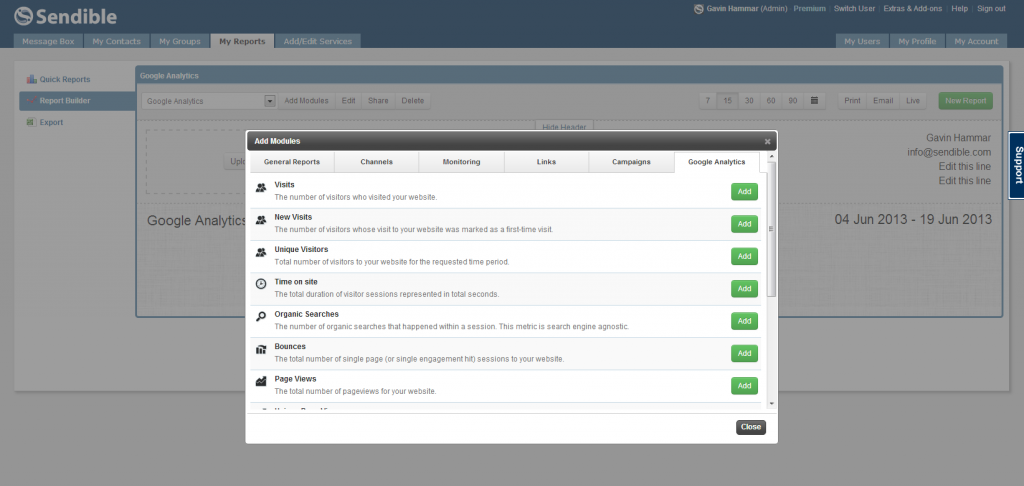Add the Organic Searches module
The image size is (1024, 486).
pos(744,321)
